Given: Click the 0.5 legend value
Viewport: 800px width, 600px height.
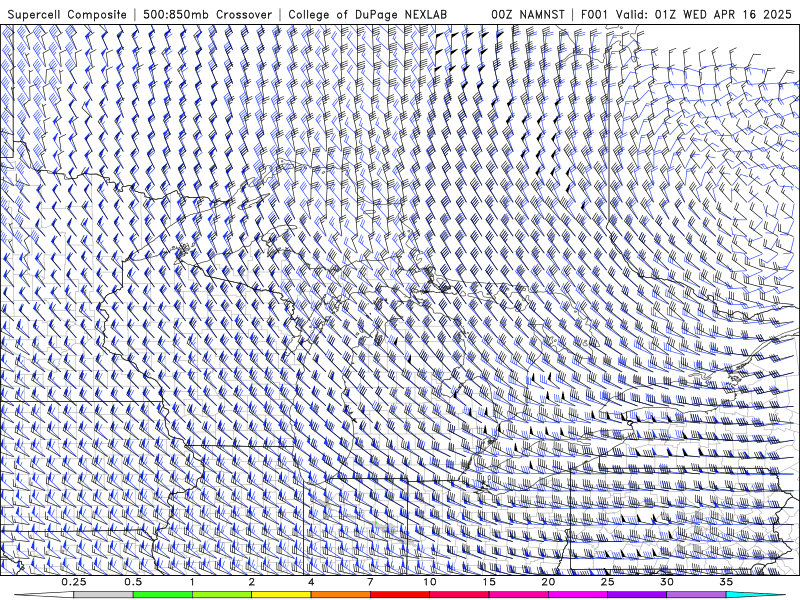Looking at the screenshot, I should click(133, 582).
